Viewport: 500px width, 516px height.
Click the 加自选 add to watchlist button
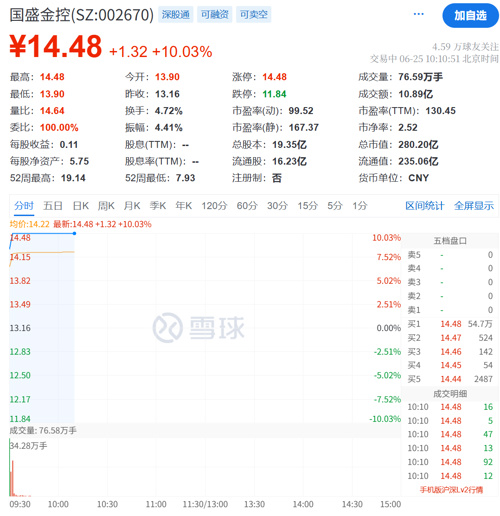pos(470,15)
